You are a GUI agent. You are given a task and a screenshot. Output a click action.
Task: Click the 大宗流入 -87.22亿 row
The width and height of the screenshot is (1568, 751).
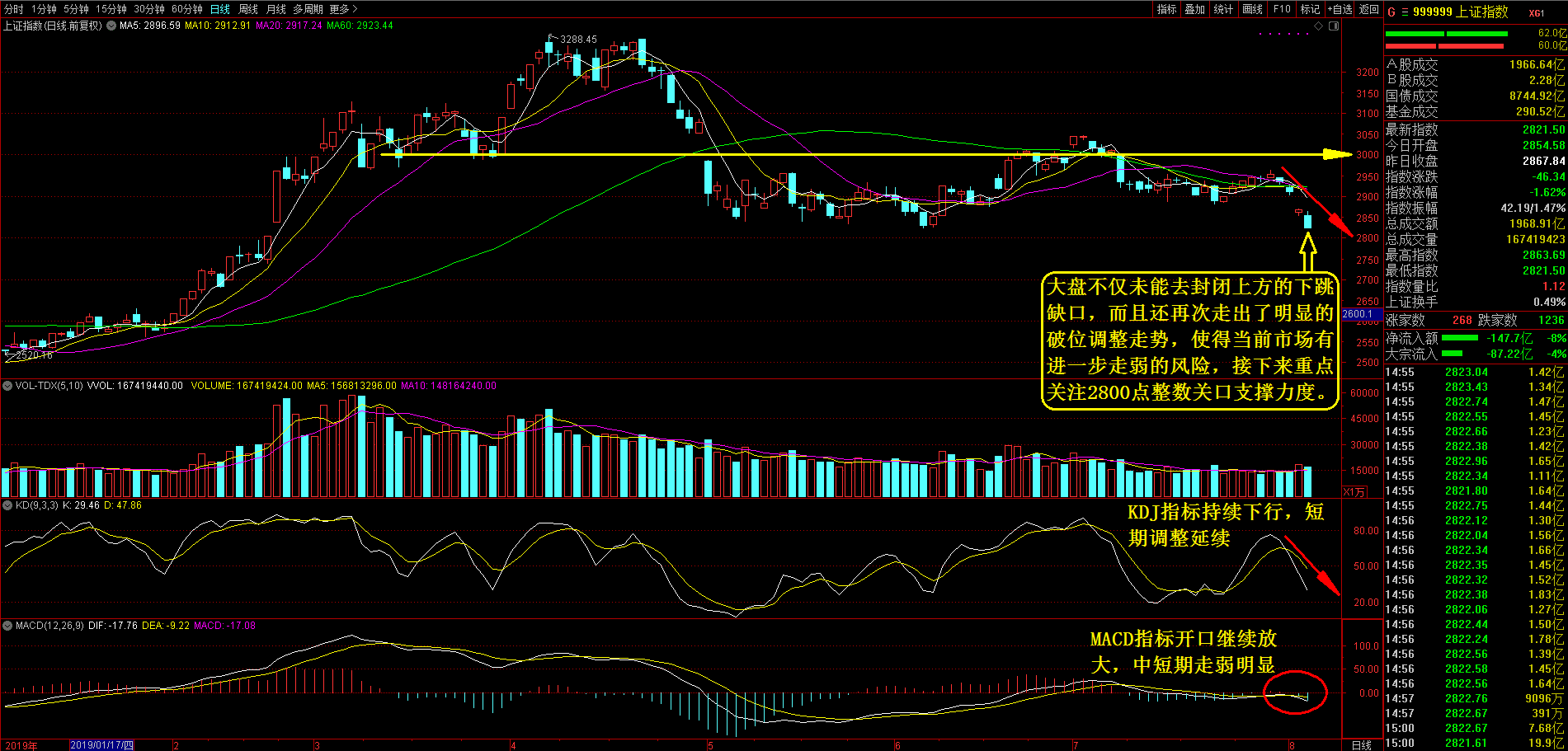click(x=1476, y=354)
